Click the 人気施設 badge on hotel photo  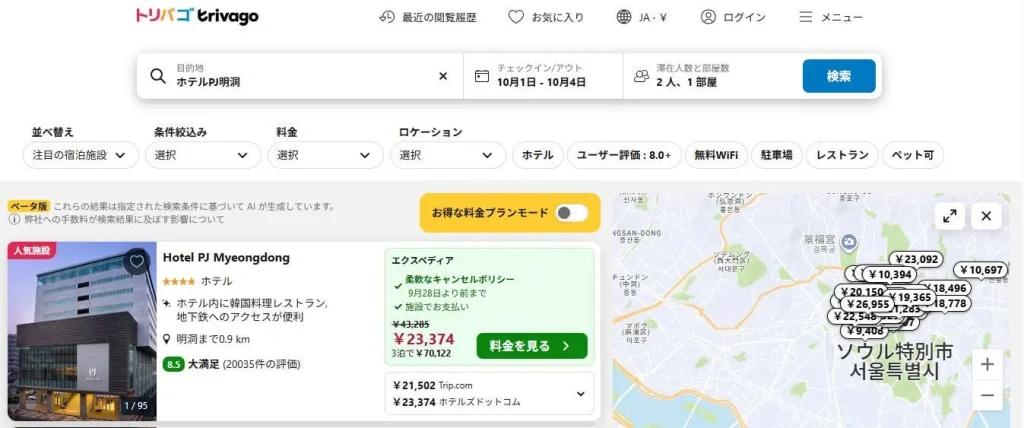pos(32,250)
